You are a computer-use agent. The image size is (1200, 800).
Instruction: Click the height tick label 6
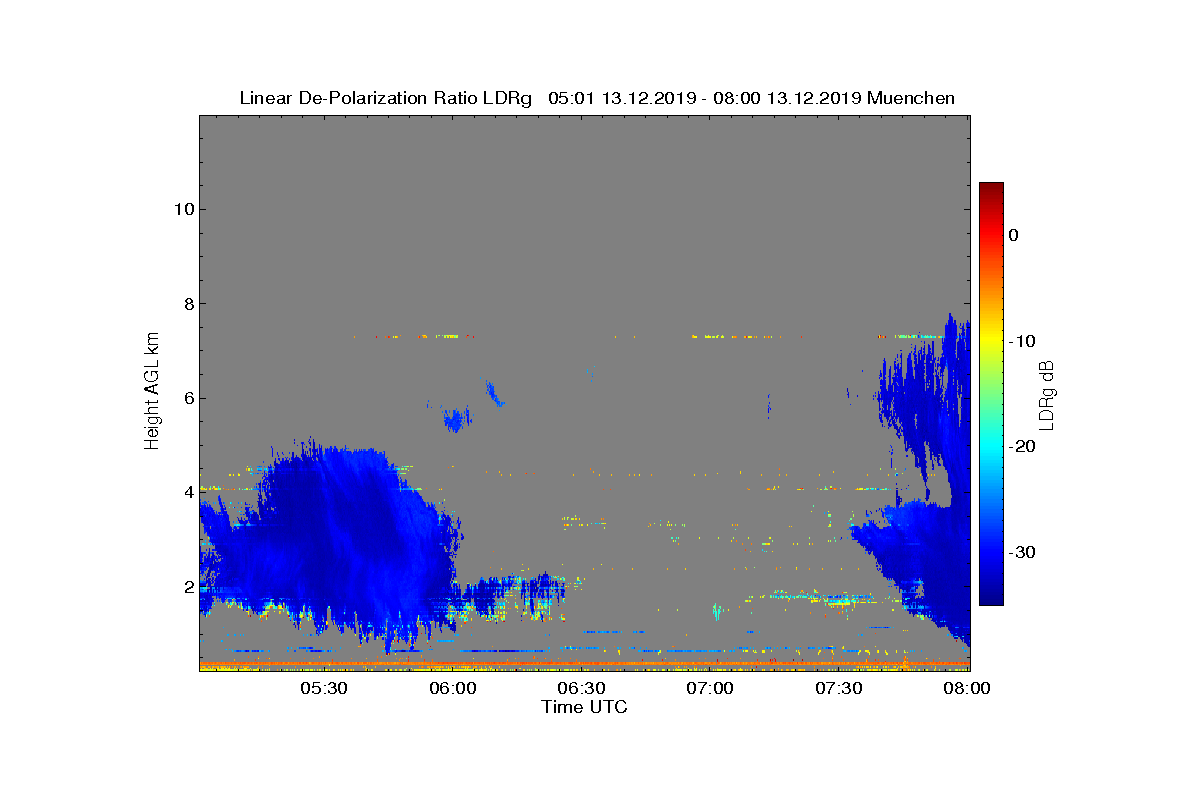coord(188,398)
